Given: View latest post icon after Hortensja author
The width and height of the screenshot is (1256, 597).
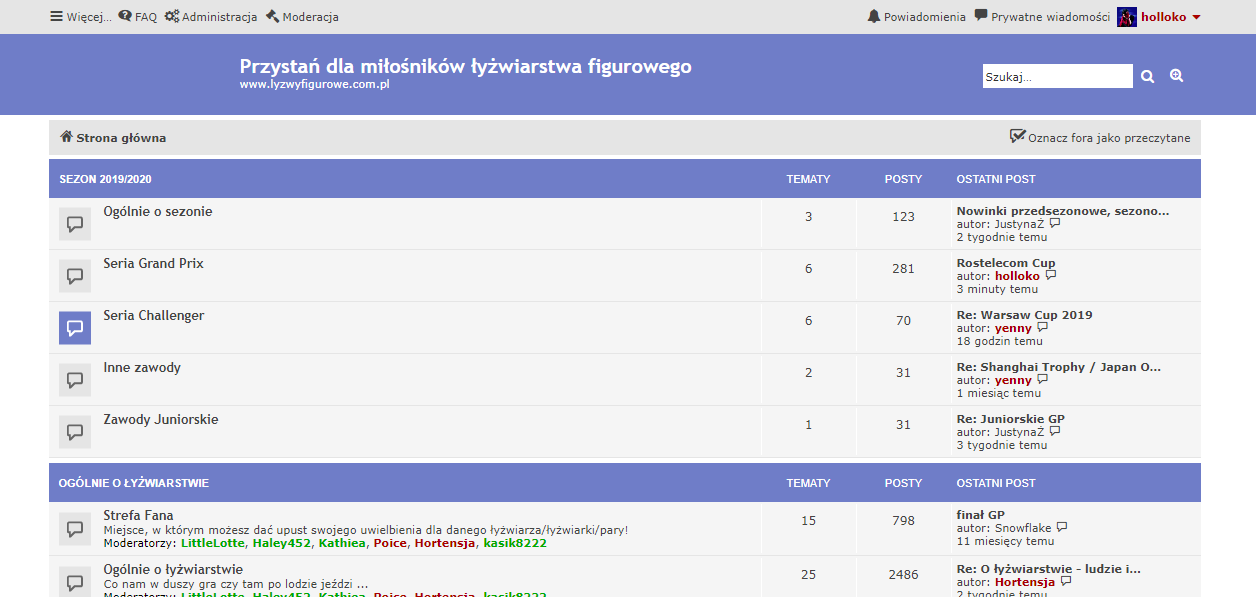Looking at the screenshot, I should pos(1067,581).
